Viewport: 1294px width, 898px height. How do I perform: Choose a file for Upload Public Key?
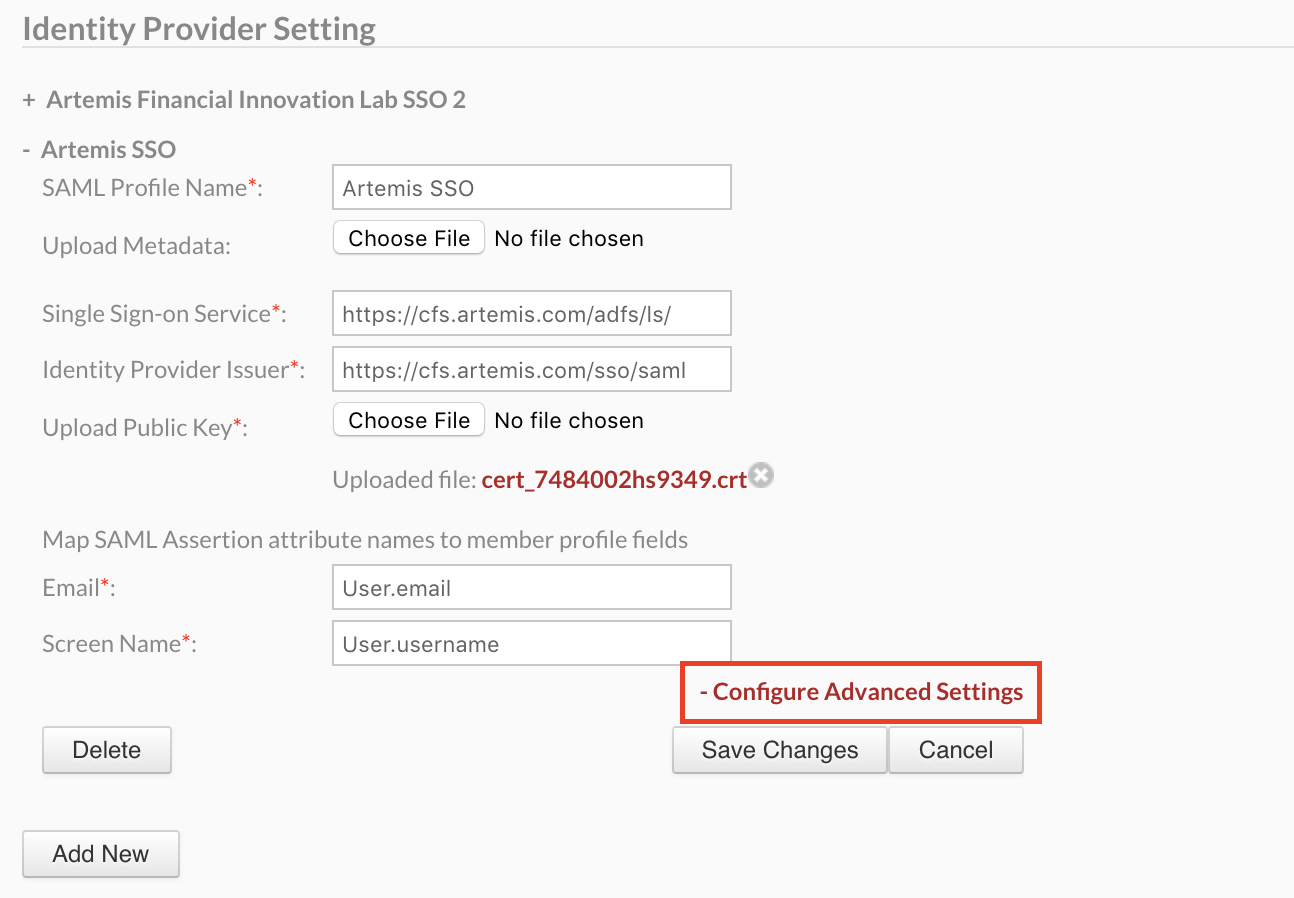tap(409, 420)
